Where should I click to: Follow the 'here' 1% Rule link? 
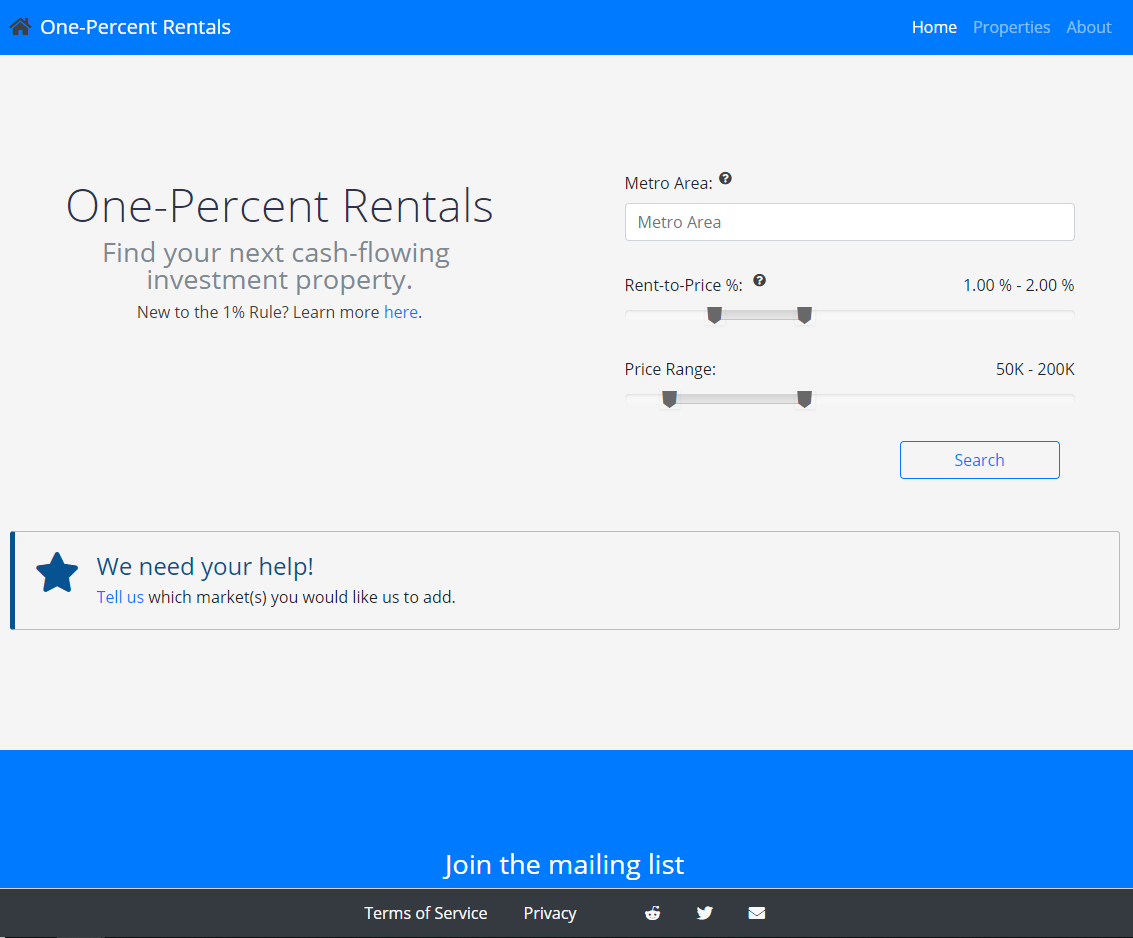400,312
